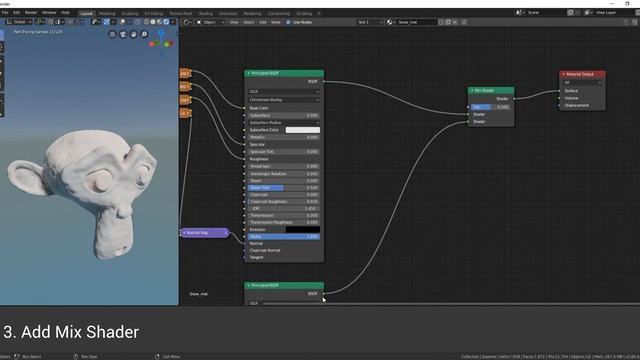Select solid viewport shading icon
This screenshot has height=360, width=640.
coord(153,22)
